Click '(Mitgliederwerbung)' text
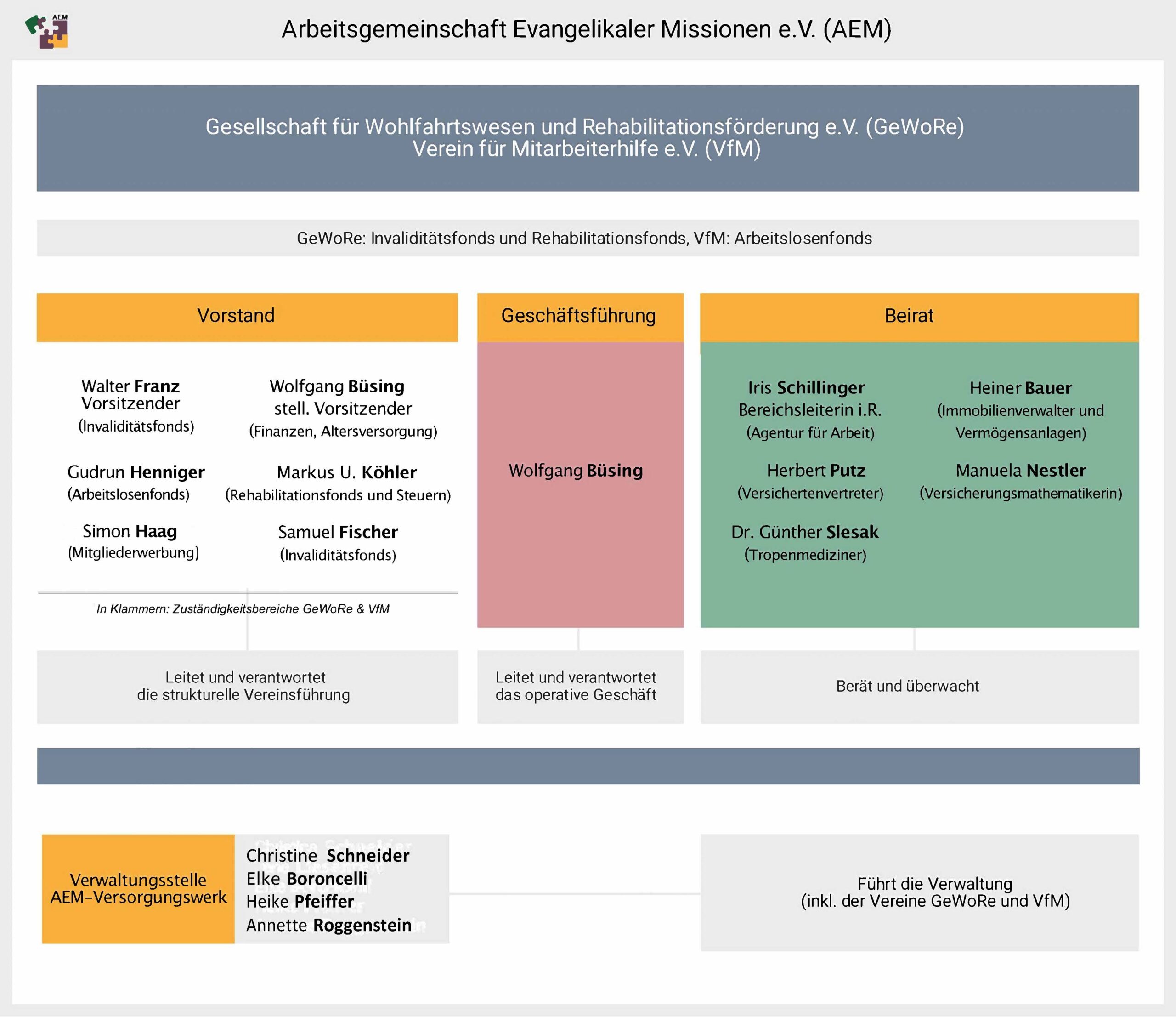This screenshot has width=1176, height=1017. pos(134,553)
